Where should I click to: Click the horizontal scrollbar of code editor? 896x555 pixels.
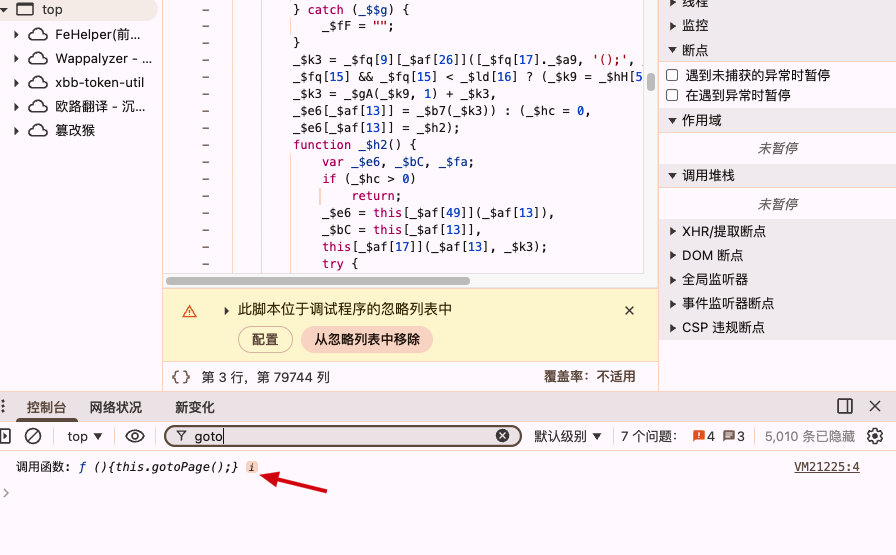pyautogui.click(x=318, y=281)
